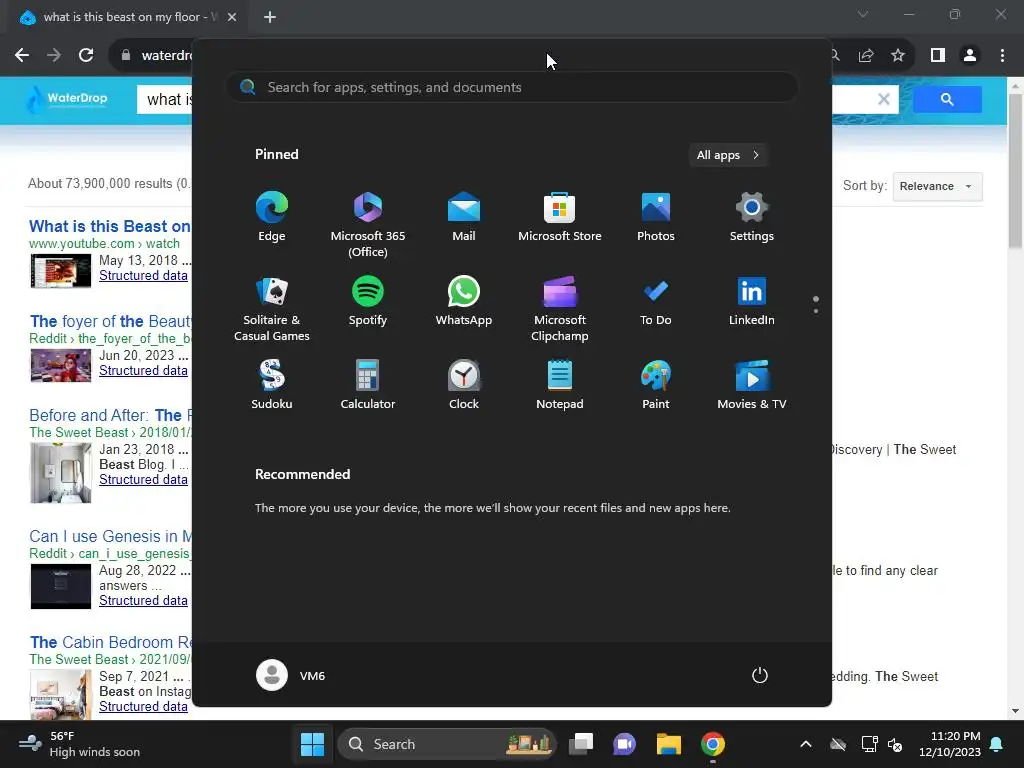Click the power button in Start menu
This screenshot has width=1024, height=768.
pos(760,675)
